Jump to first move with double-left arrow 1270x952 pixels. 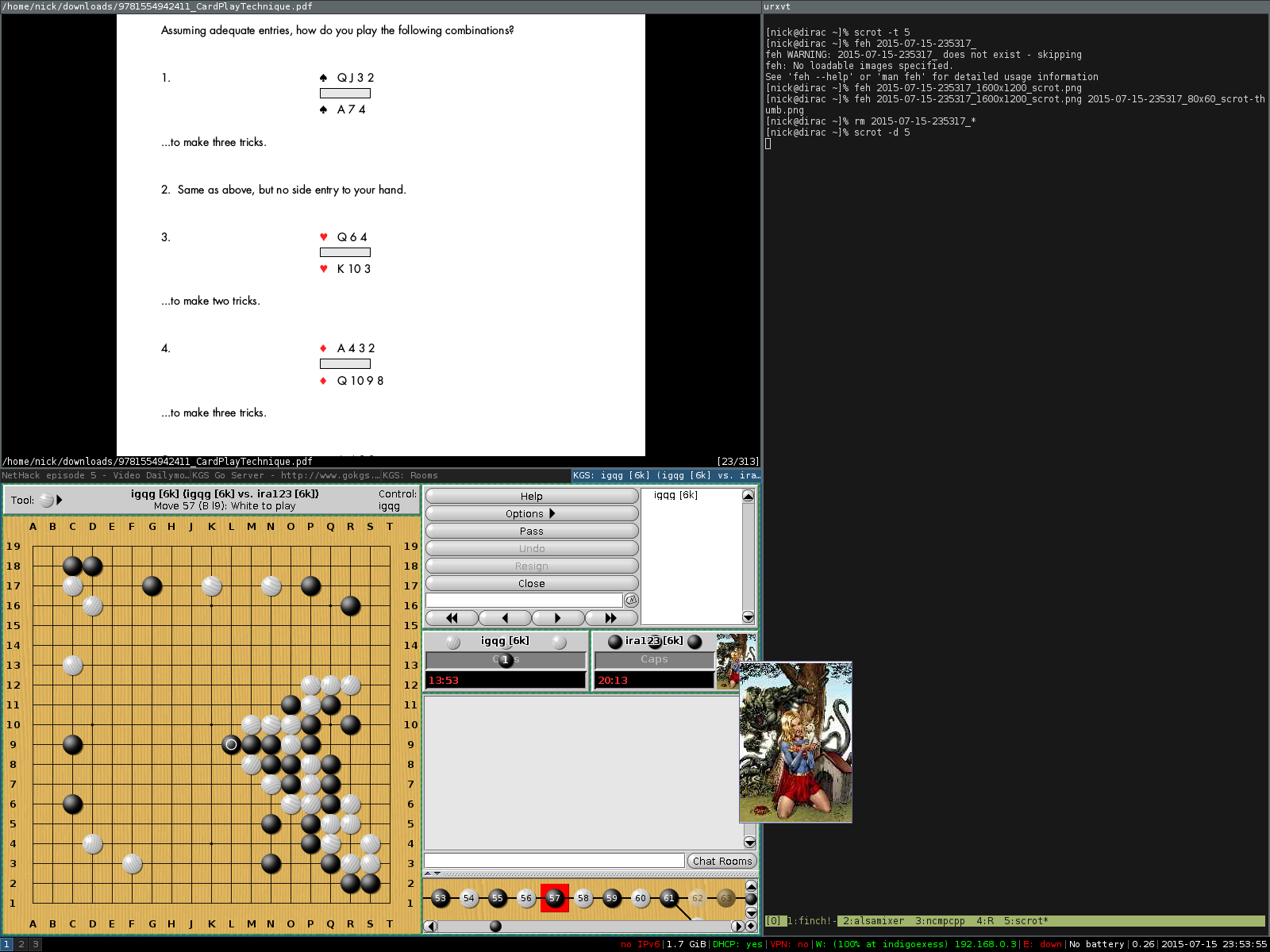pos(452,617)
